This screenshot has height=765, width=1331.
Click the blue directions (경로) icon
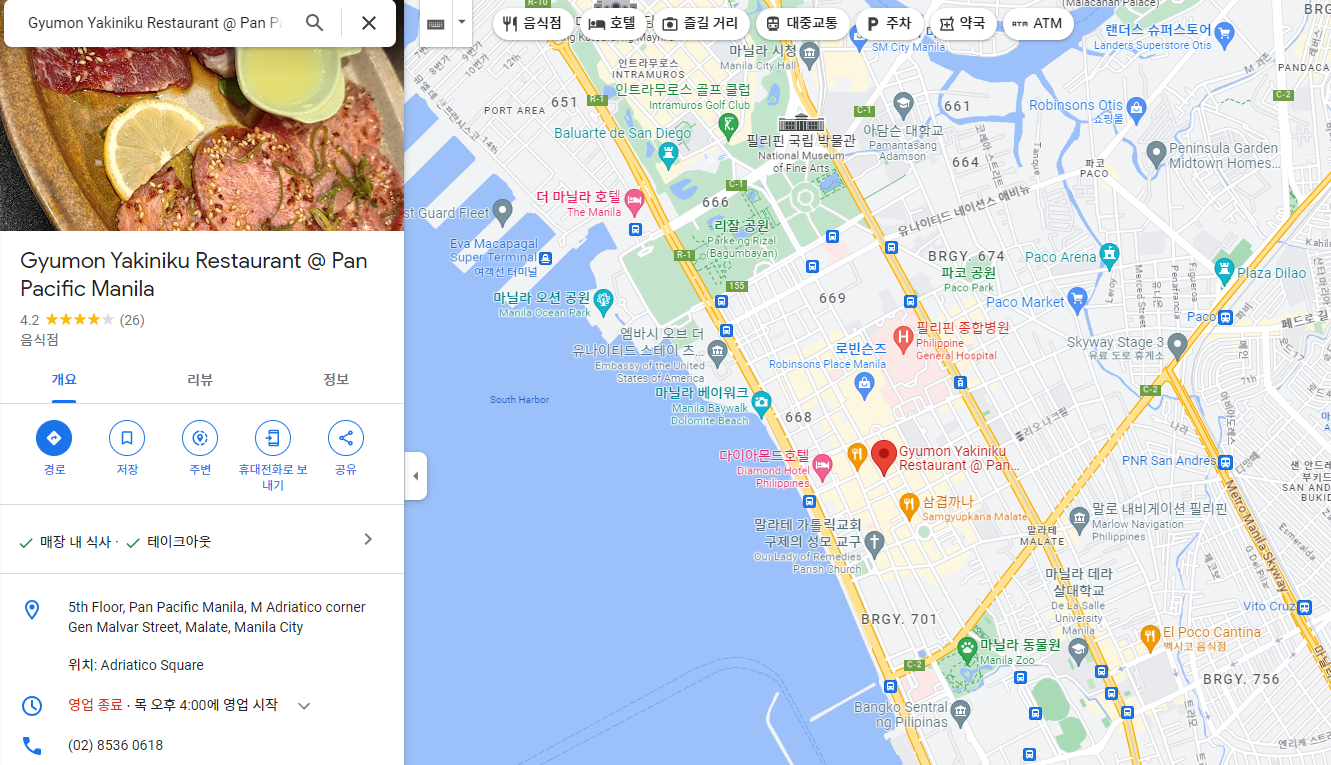[x=54, y=438]
